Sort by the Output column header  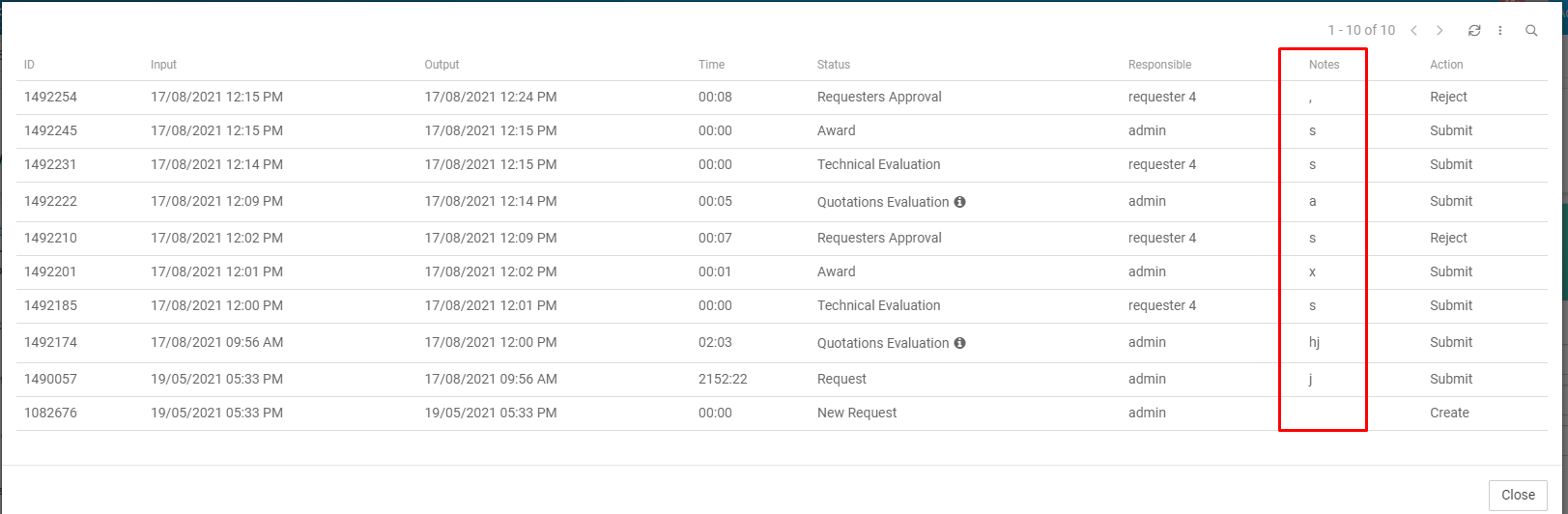[442, 65]
